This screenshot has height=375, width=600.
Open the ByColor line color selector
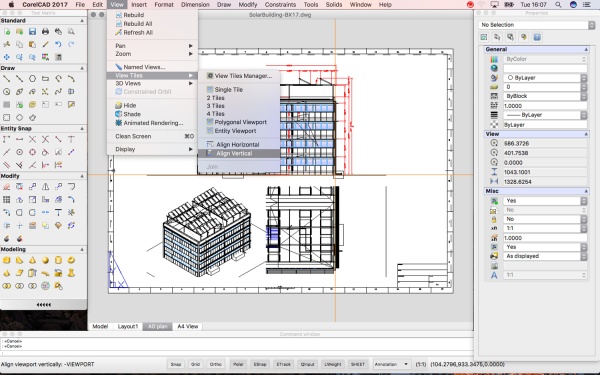point(545,59)
